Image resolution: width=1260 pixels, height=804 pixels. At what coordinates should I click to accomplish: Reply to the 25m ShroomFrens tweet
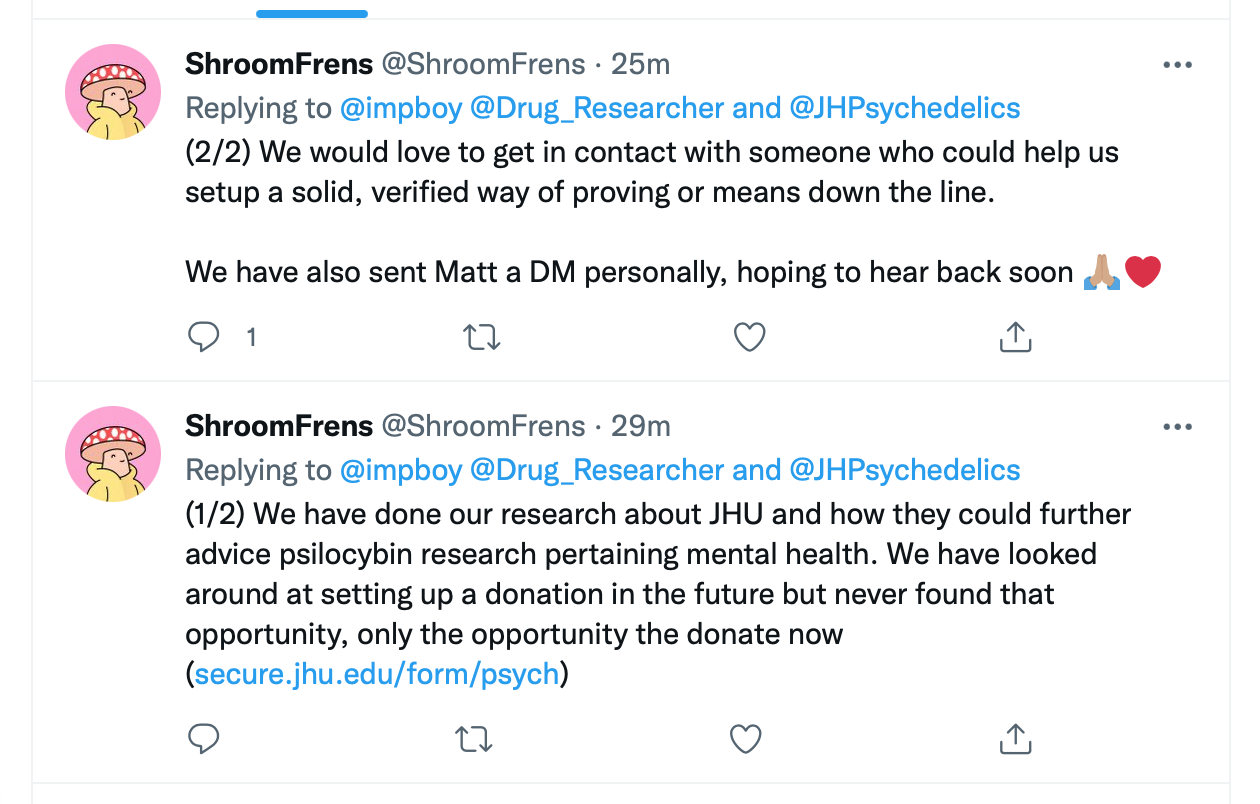(x=204, y=337)
